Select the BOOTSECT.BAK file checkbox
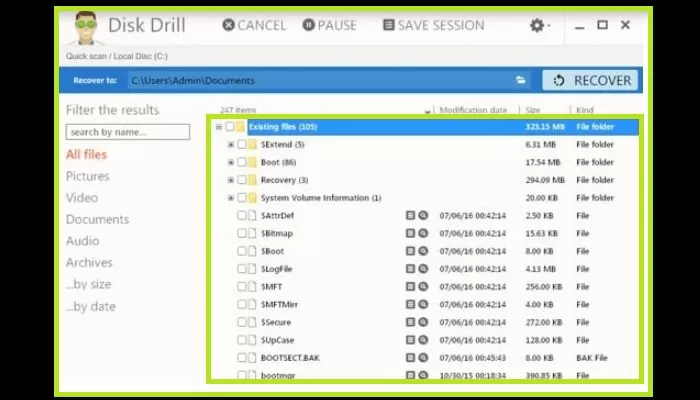The height and width of the screenshot is (400, 700). (x=242, y=358)
